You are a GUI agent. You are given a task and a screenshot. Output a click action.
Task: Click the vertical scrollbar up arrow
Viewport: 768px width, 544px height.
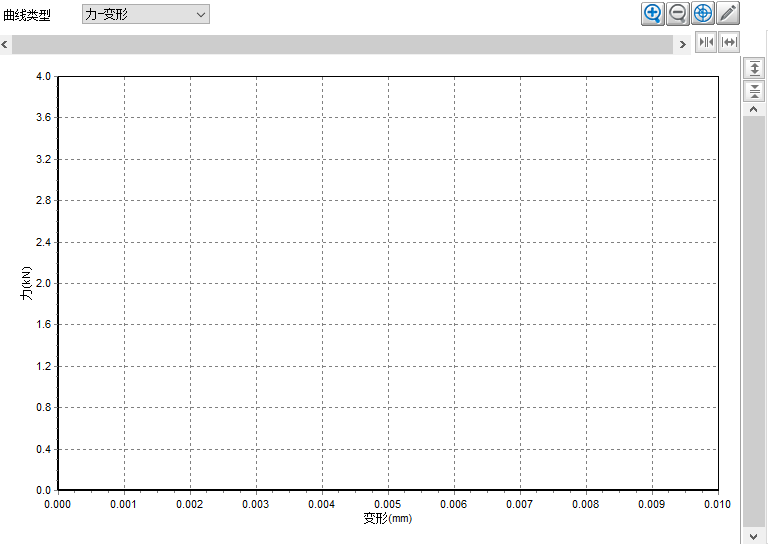753,110
